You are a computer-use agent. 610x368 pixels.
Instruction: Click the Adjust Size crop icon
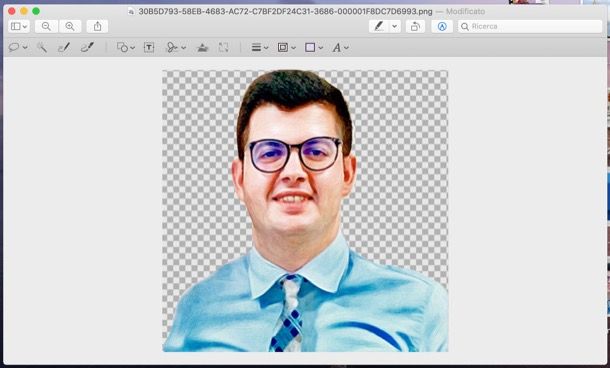(223, 47)
